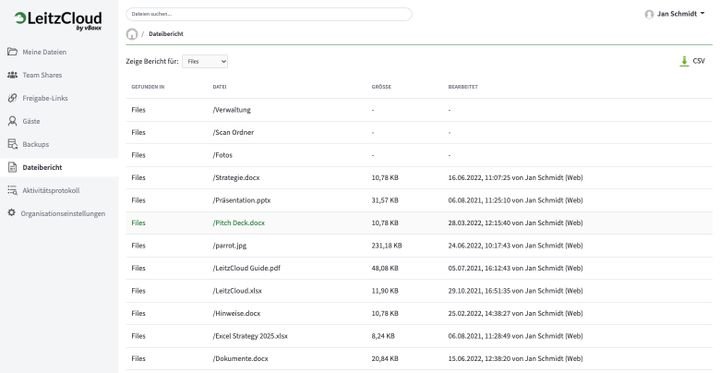Open the /Verwaltung folder entry
The width and height of the screenshot is (720, 373).
click(x=231, y=110)
